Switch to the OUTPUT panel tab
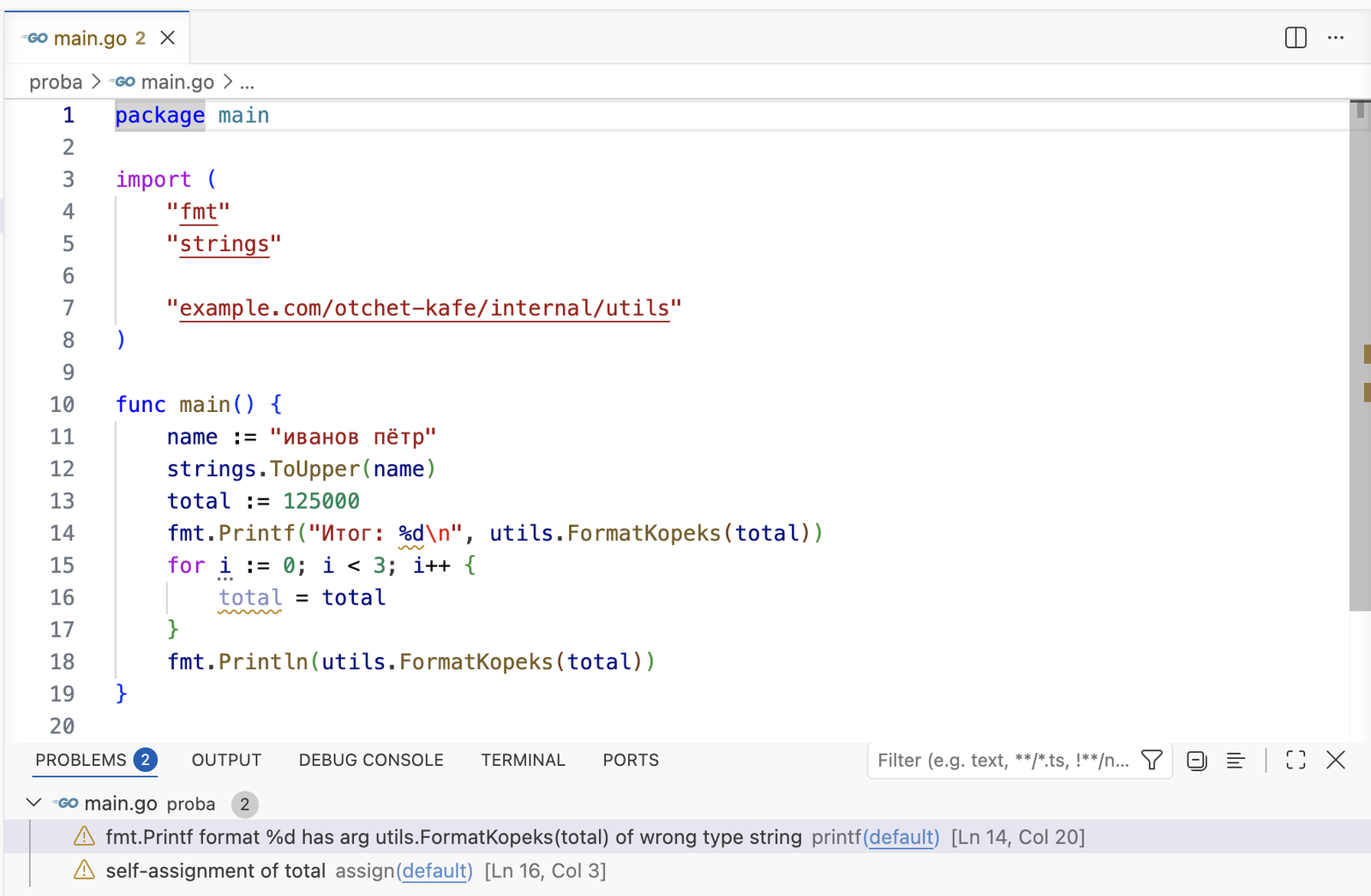Image resolution: width=1371 pixels, height=896 pixels. tap(226, 760)
